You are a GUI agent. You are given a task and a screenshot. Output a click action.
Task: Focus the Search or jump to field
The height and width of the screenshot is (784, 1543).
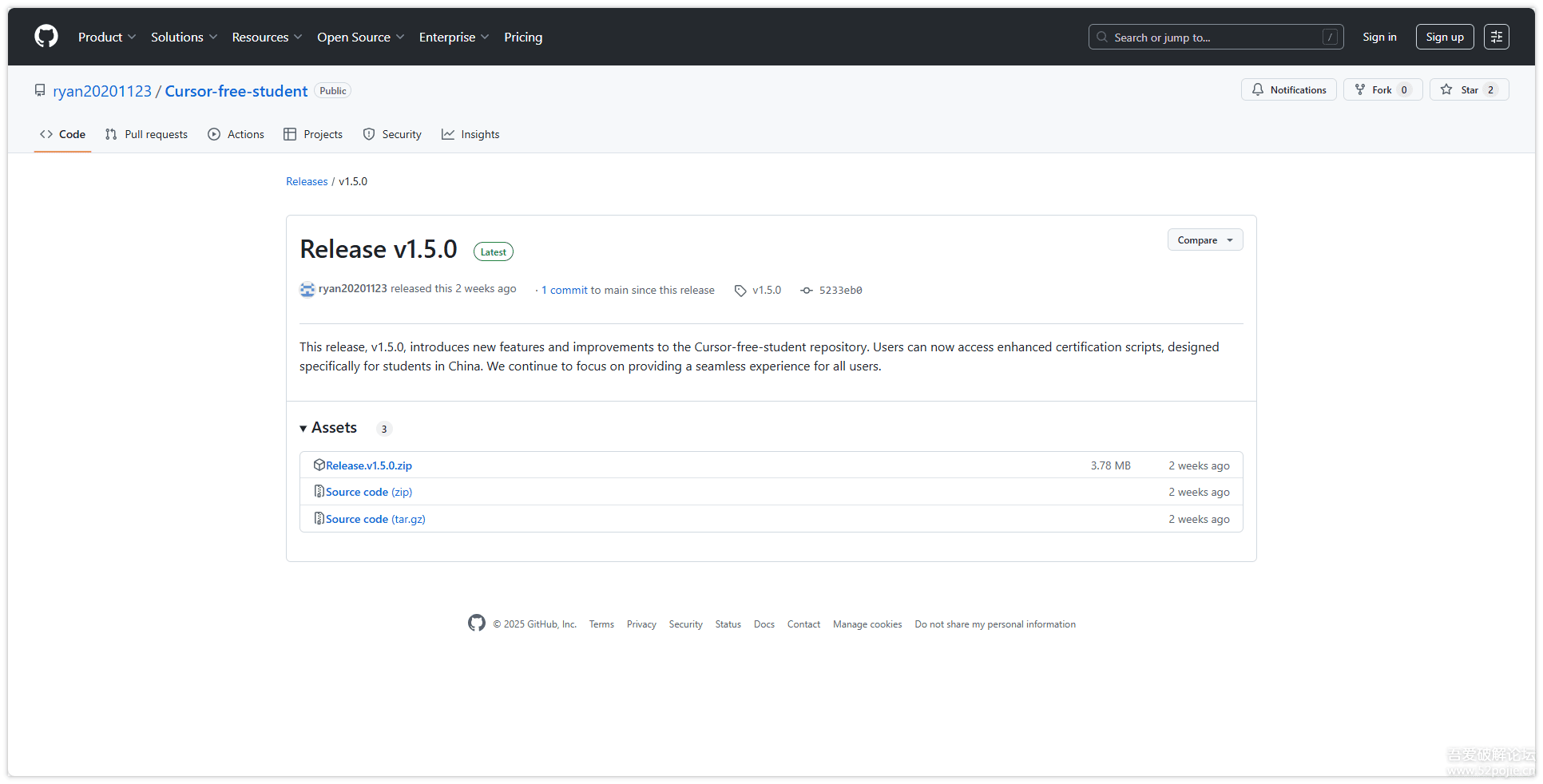(1215, 37)
